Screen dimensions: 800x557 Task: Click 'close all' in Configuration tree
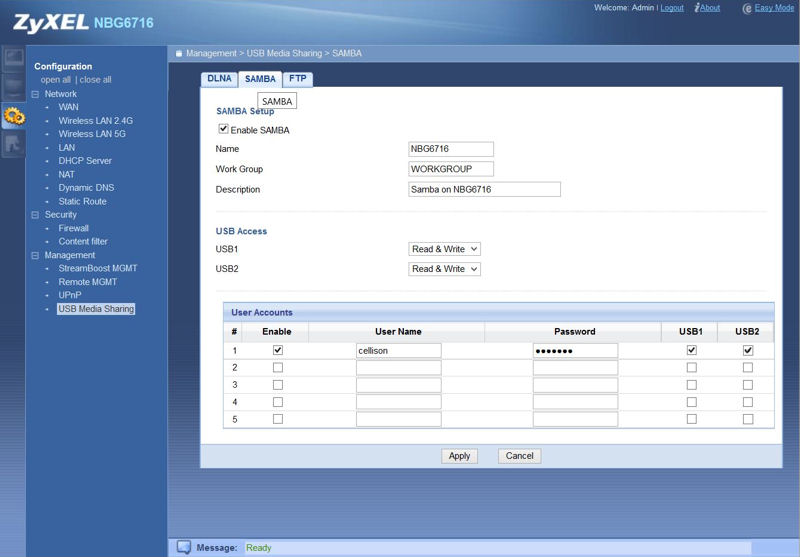95,80
